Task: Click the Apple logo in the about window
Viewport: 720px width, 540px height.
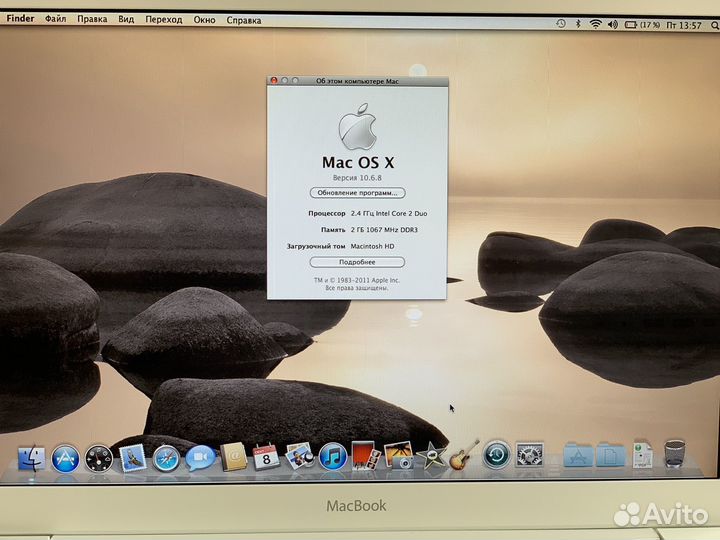Action: click(x=358, y=126)
